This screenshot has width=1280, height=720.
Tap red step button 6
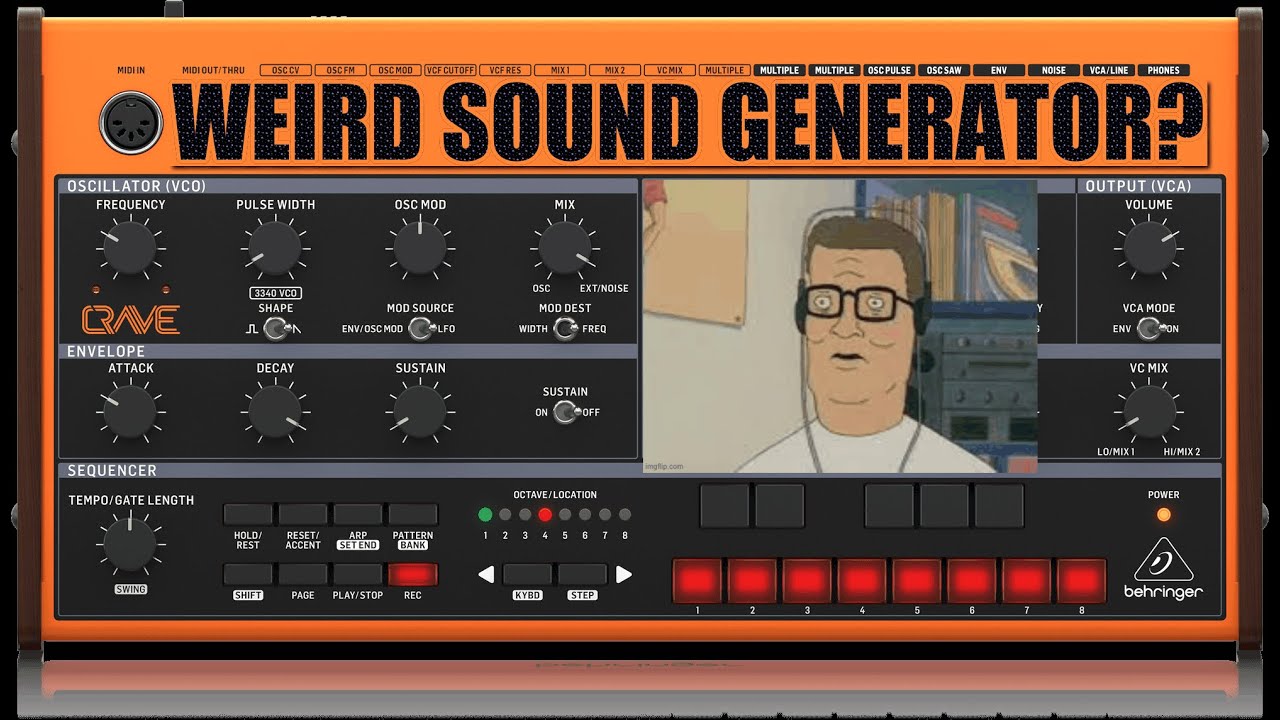click(x=972, y=581)
